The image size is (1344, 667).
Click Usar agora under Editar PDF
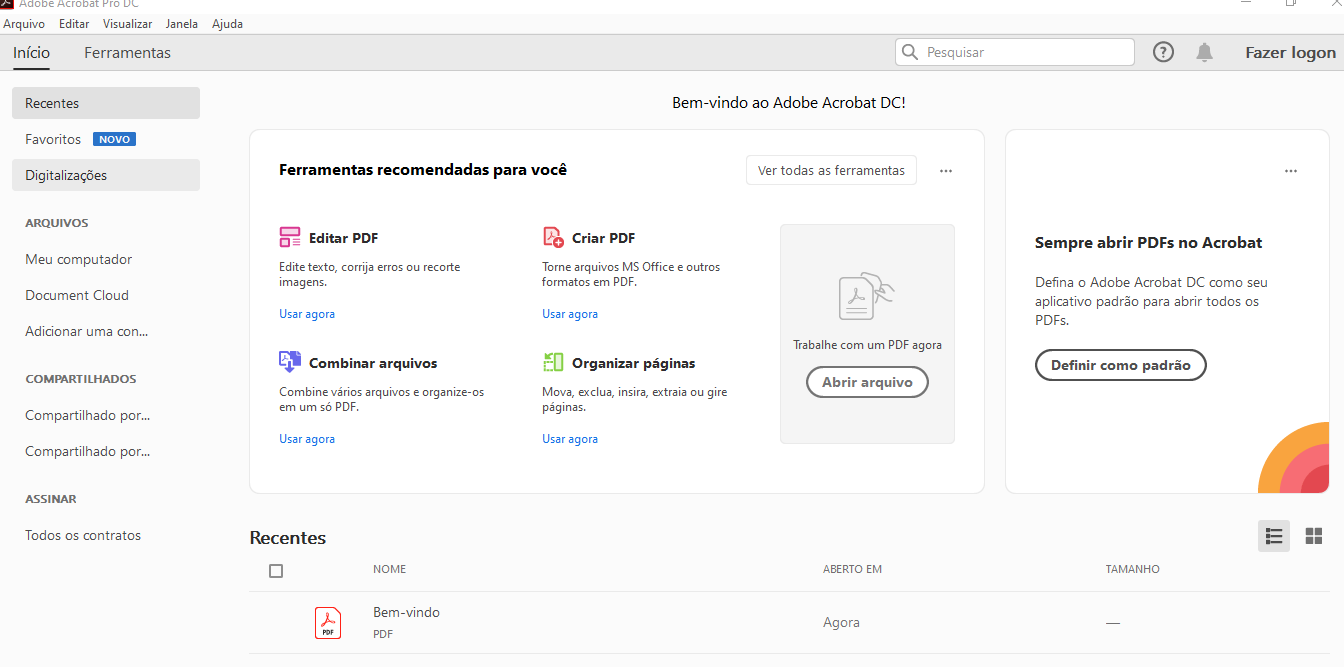[x=307, y=314]
